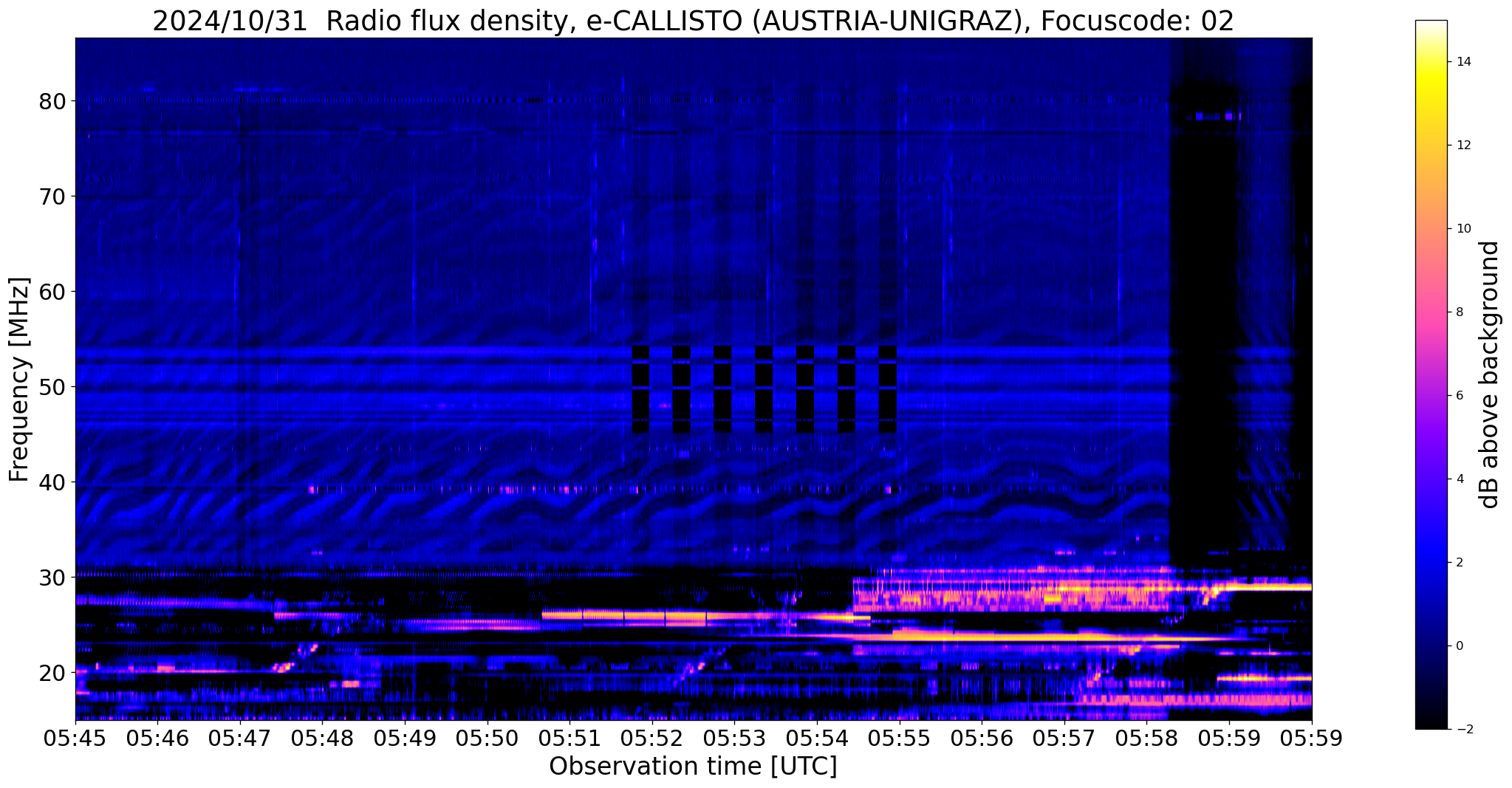Click the 70 MHz frequency tick label
The height and width of the screenshot is (788, 1512).
point(52,196)
